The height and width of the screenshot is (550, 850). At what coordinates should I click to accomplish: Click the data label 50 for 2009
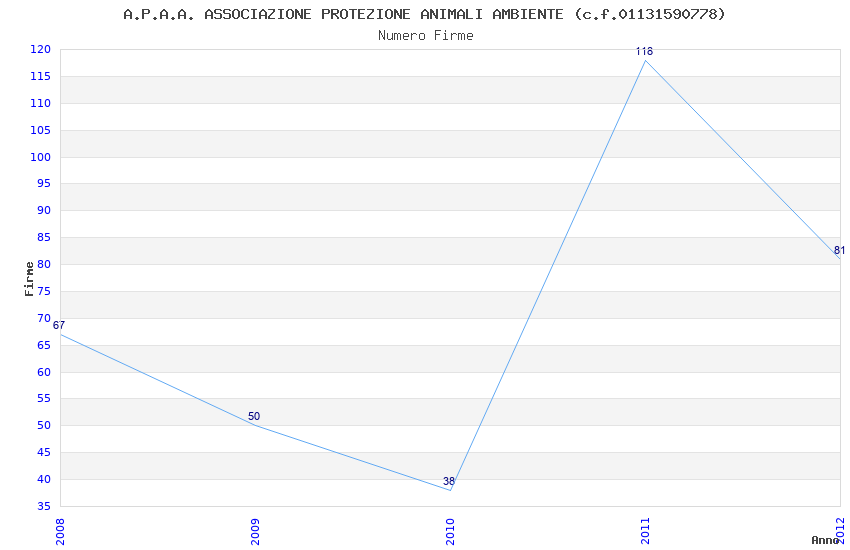point(254,416)
